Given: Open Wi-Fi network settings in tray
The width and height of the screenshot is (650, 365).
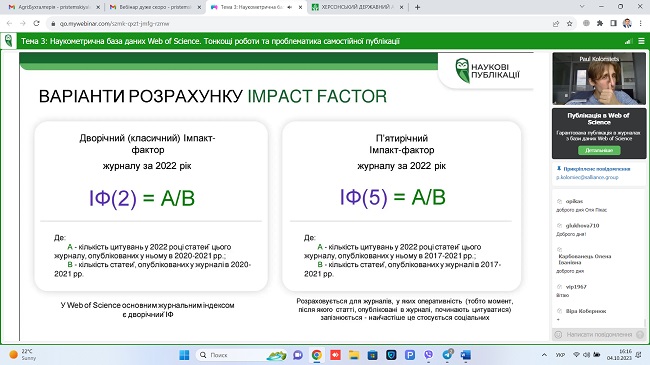Looking at the screenshot, I should 576,355.
